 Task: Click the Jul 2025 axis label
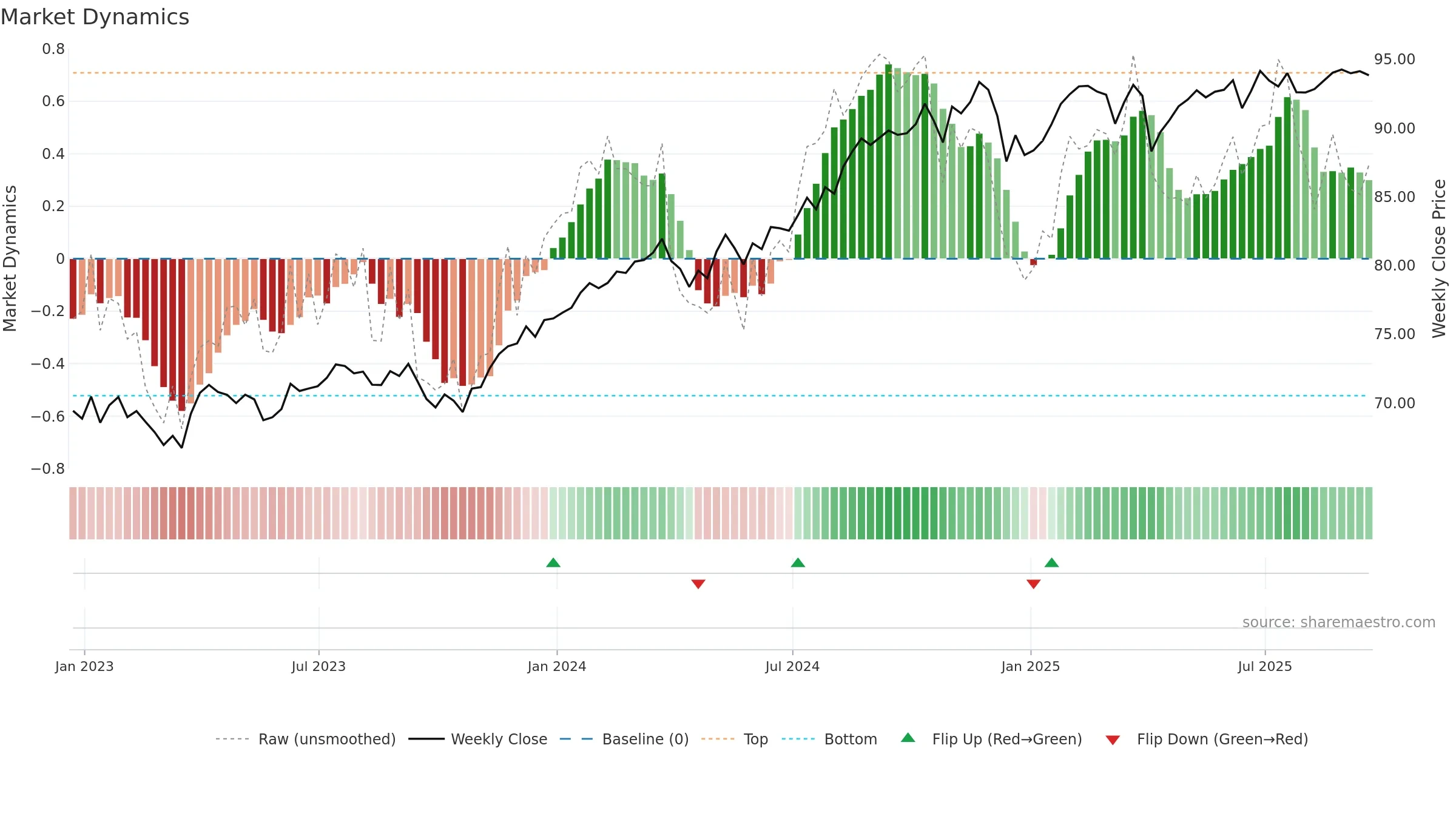1265,666
